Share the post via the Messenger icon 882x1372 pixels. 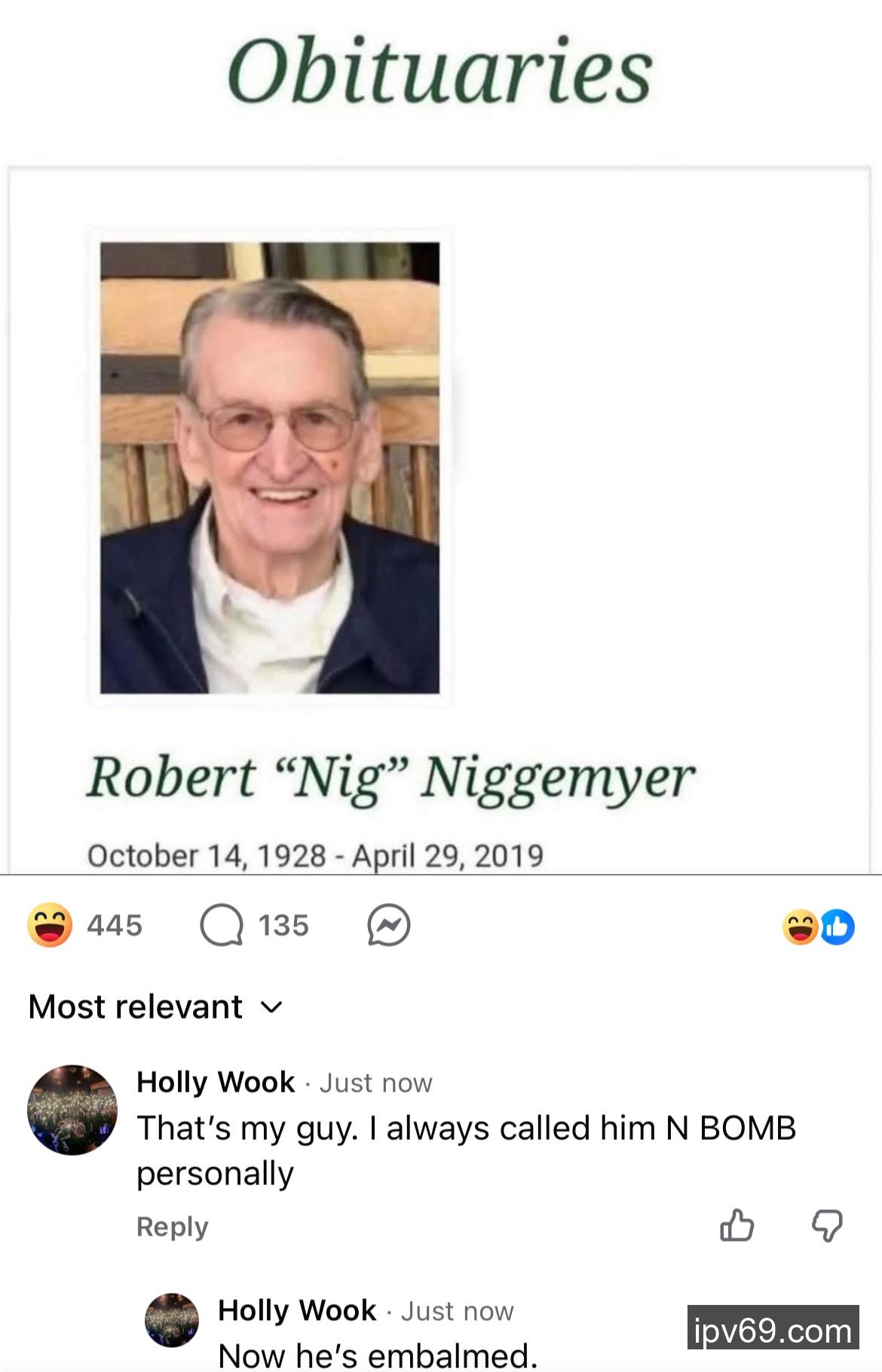389,925
